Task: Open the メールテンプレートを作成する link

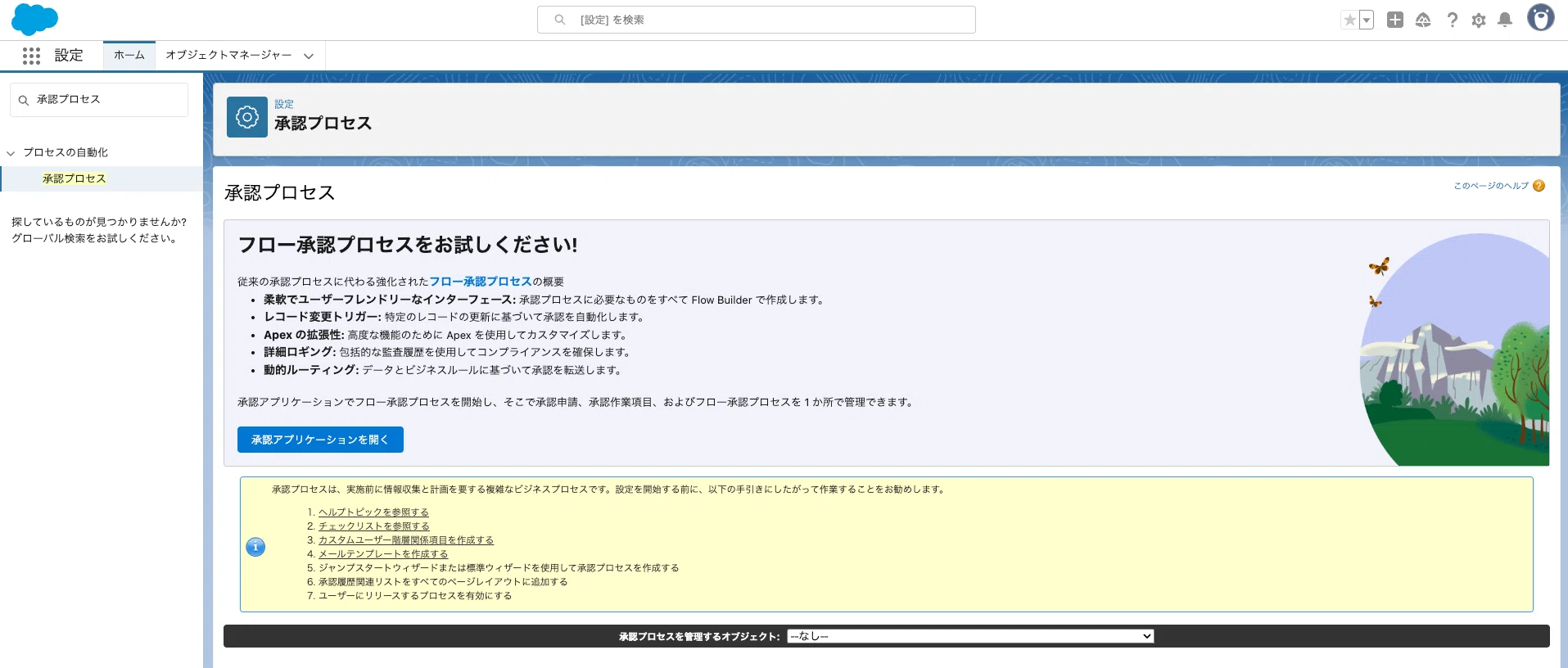Action: (383, 554)
